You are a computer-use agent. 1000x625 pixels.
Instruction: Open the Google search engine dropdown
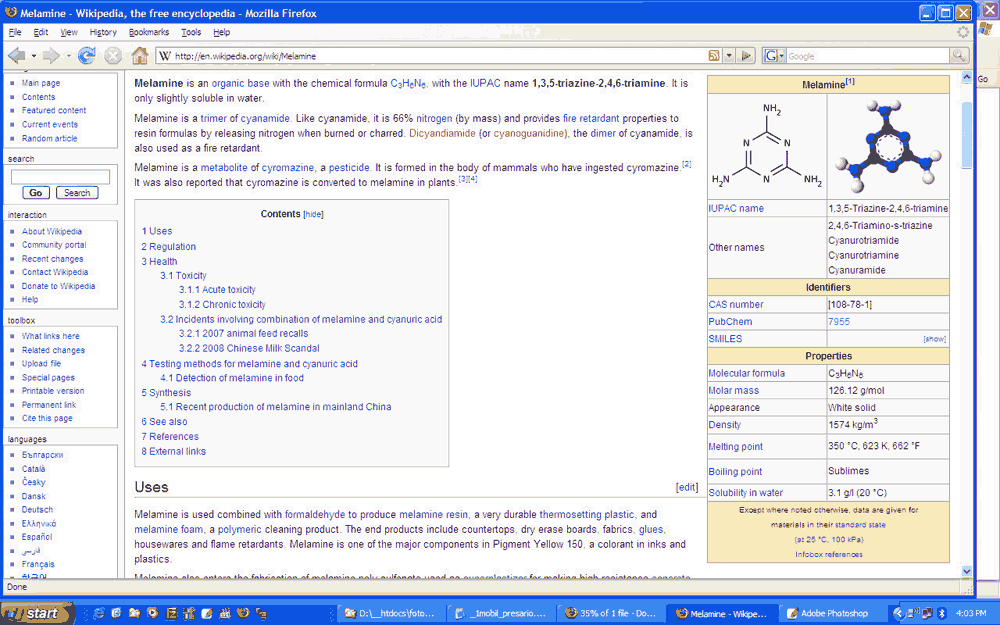point(774,56)
